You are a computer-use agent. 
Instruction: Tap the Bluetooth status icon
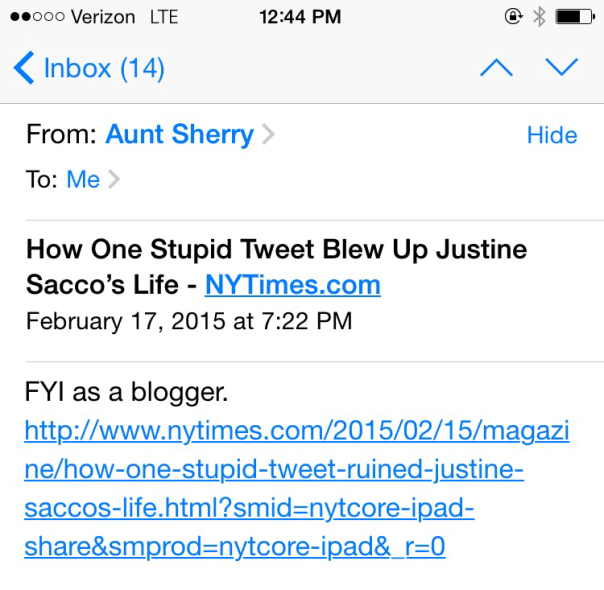click(539, 16)
